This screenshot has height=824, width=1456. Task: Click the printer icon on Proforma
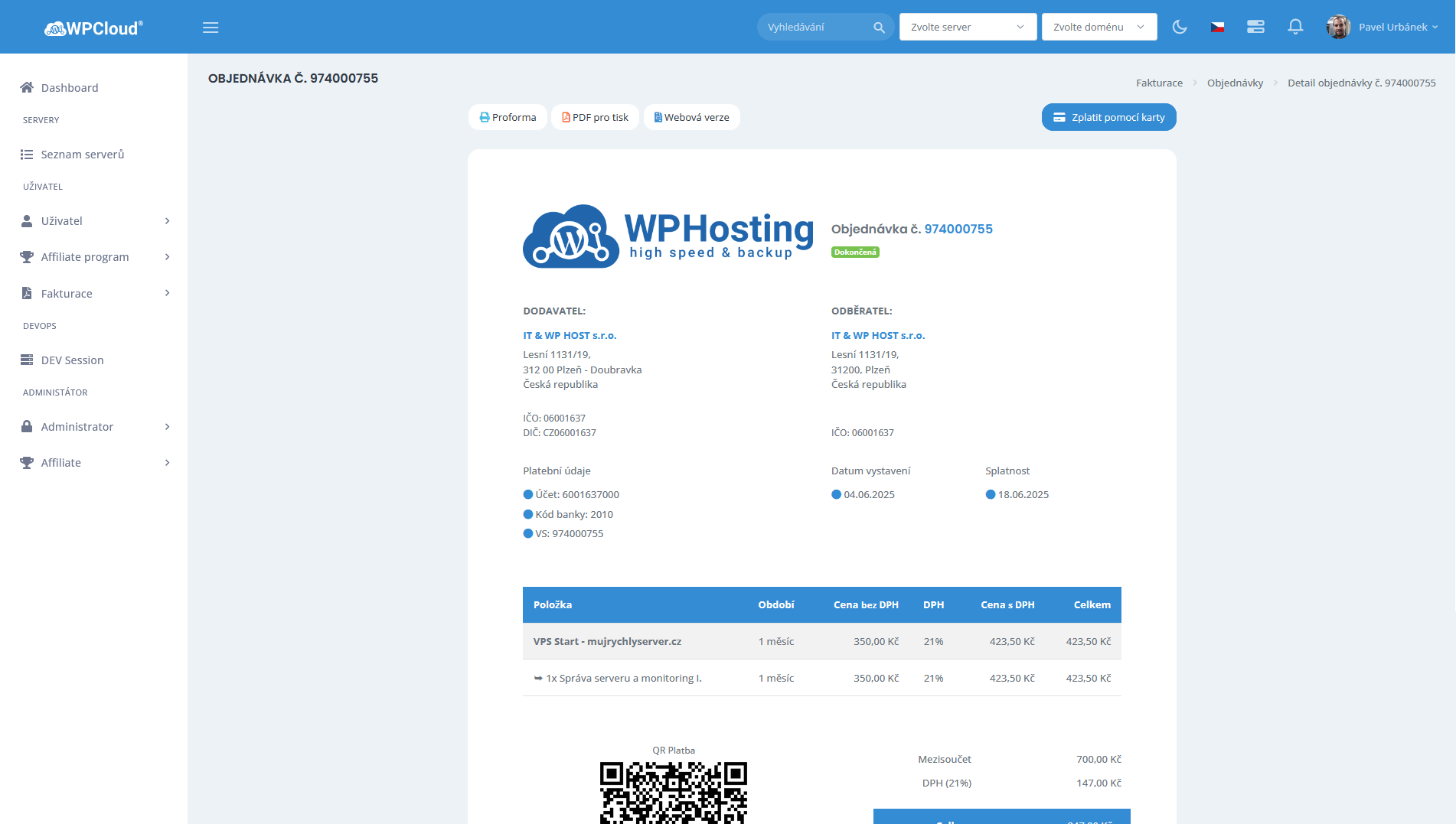coord(485,117)
